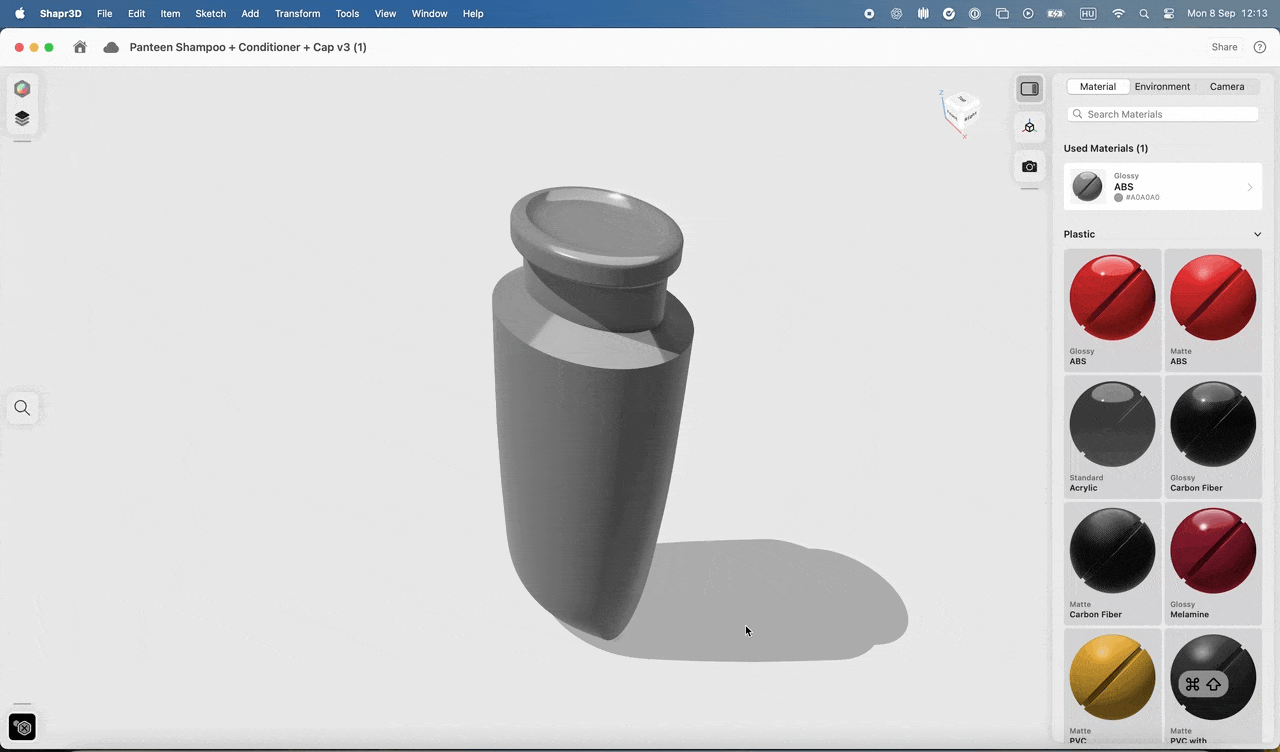This screenshot has height=752, width=1280.
Task: Collapse the Plastic materials section
Action: pos(1258,234)
